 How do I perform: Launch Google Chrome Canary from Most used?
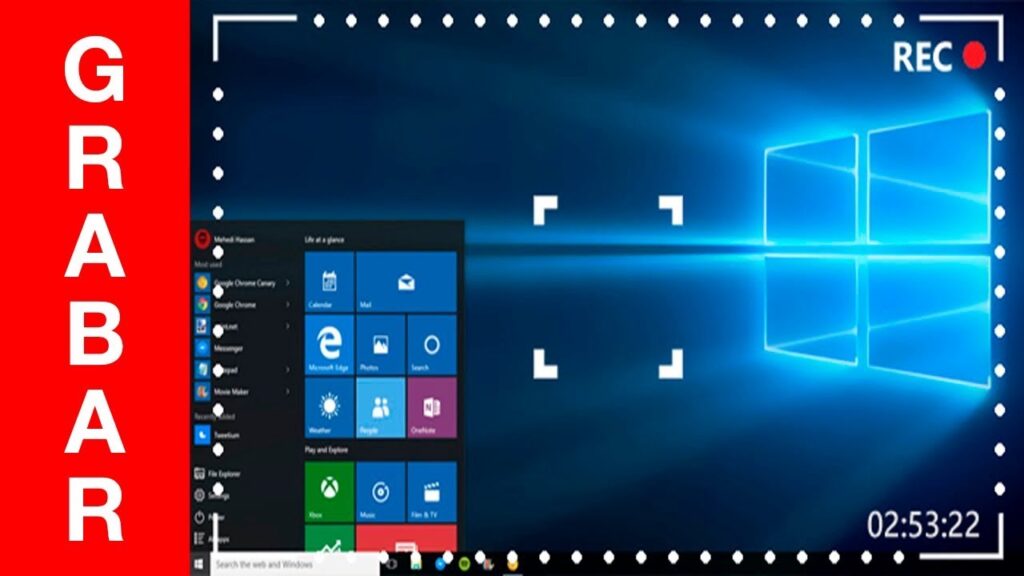tap(242, 283)
